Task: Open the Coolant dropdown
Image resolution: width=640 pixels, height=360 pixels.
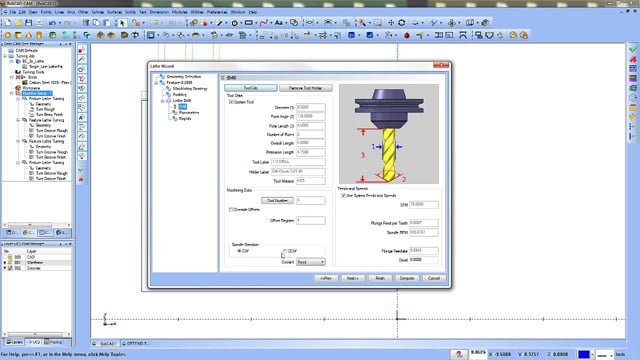Action: pos(311,262)
